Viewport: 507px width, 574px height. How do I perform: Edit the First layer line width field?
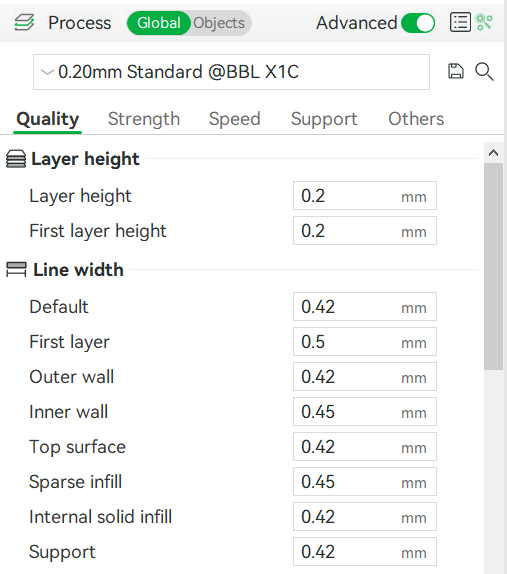(x=365, y=342)
